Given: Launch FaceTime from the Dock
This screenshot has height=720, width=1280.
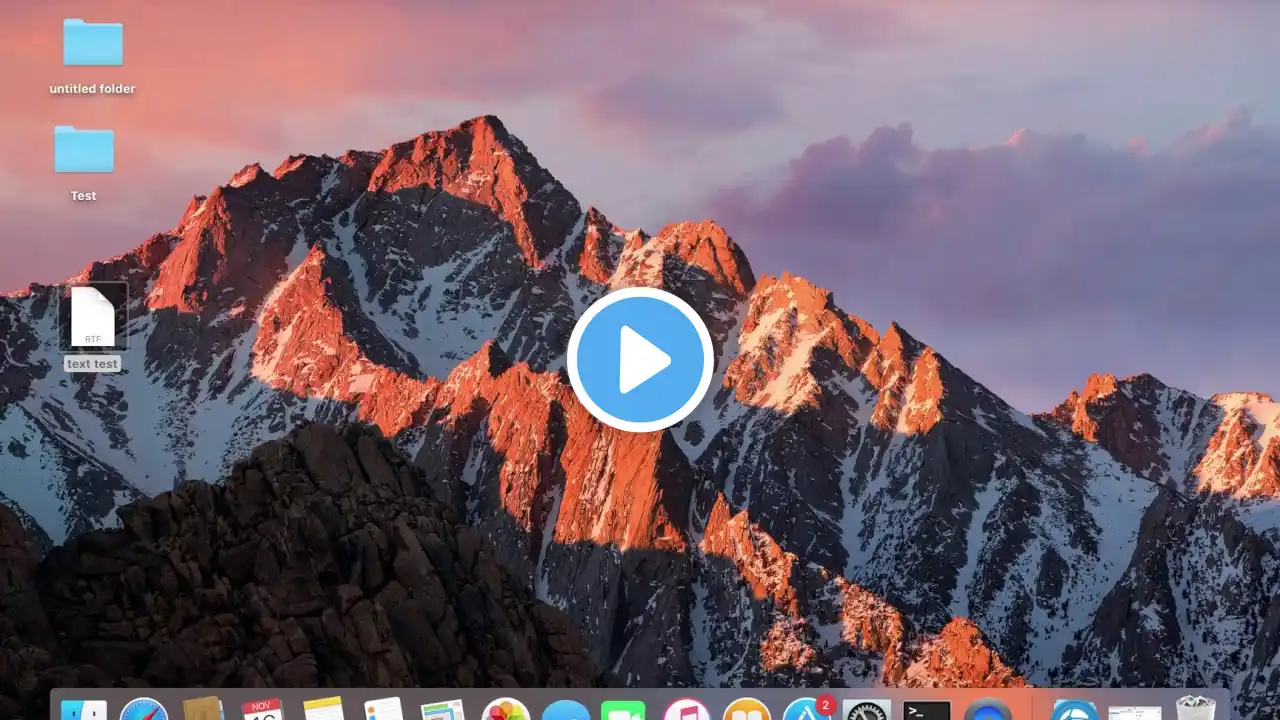Looking at the screenshot, I should point(623,710).
